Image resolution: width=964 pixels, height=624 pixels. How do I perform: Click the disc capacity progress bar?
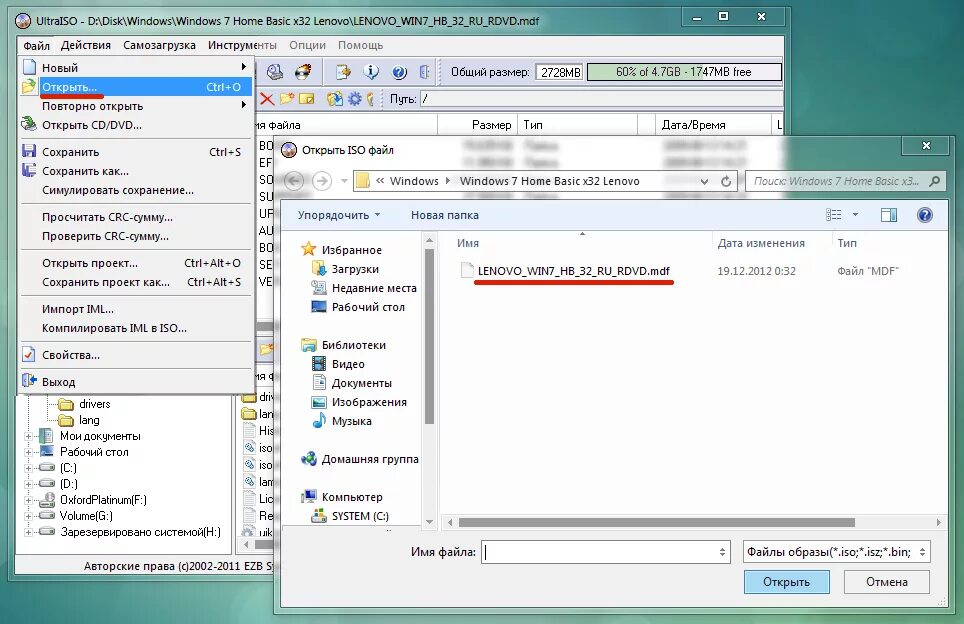687,71
